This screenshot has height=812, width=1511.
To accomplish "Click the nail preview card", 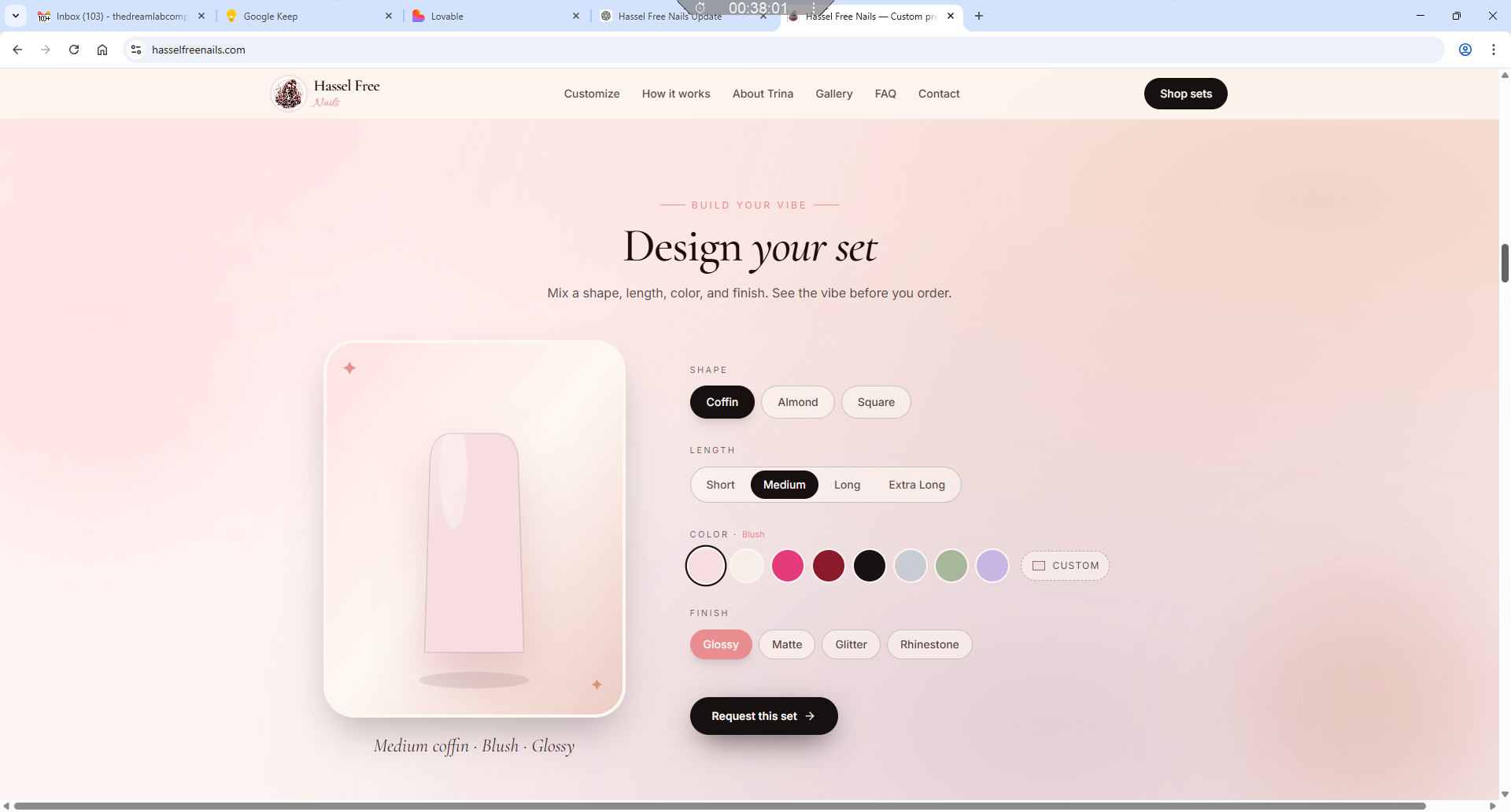I will pos(475,529).
